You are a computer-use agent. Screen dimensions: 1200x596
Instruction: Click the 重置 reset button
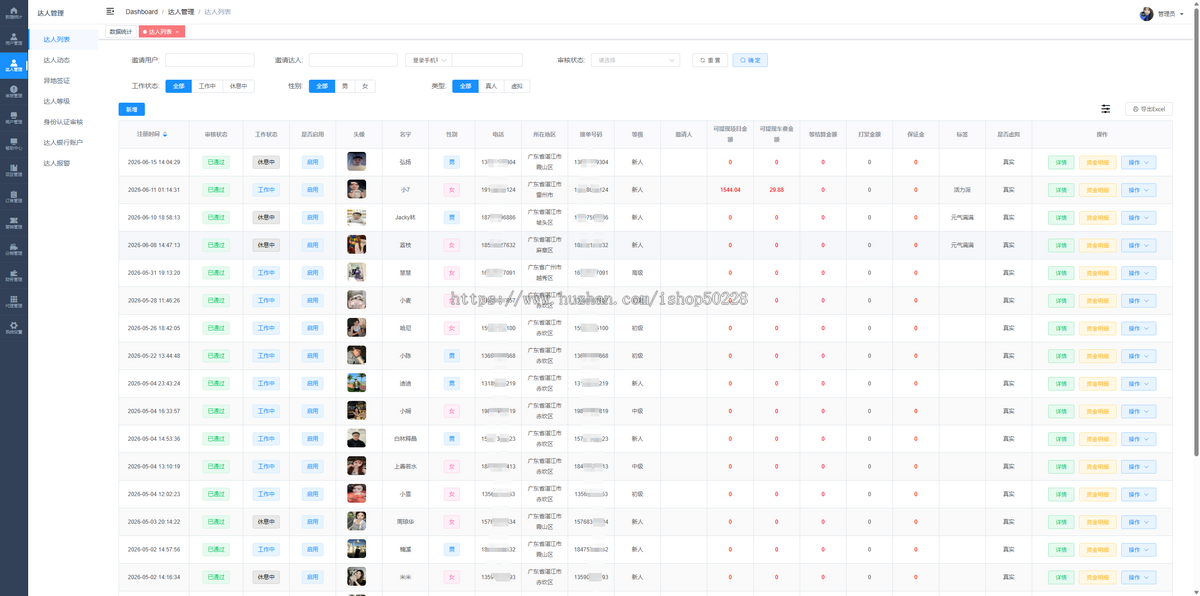click(710, 60)
